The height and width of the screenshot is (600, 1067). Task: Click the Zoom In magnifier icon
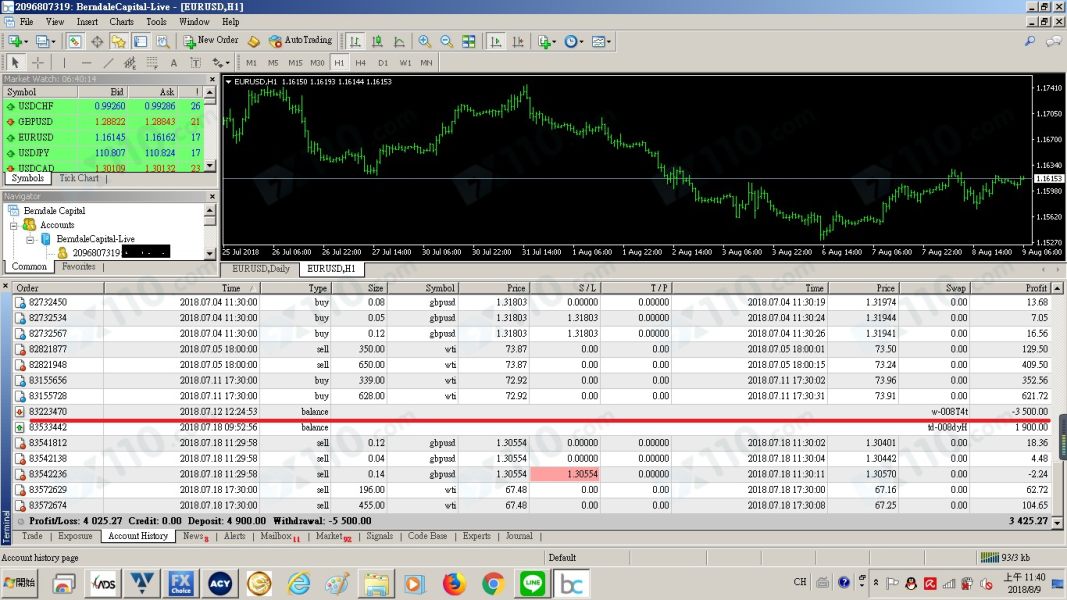coord(425,41)
